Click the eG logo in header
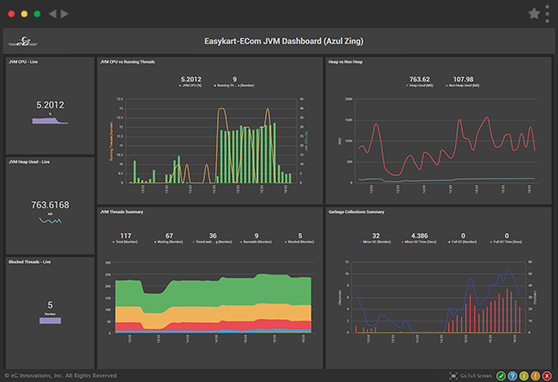Screen dimensions: 558x382 click(x=23, y=42)
